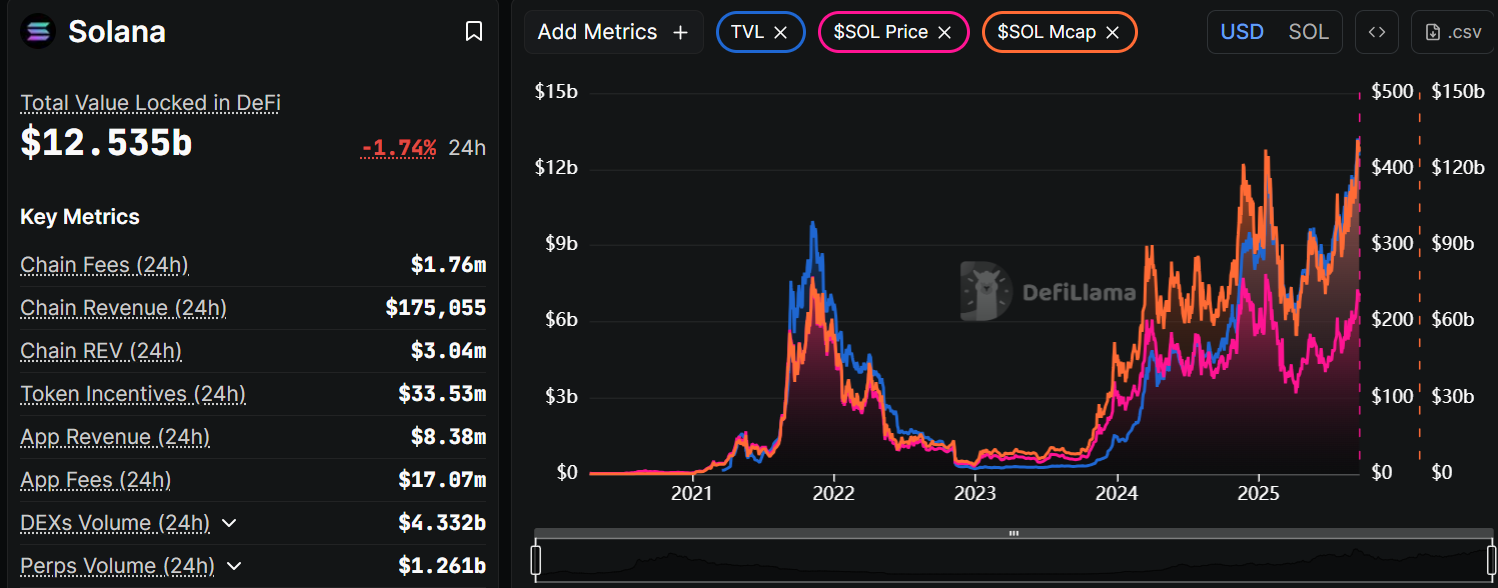Click the left handle of the range slider
The height and width of the screenshot is (588, 1498).
[x=536, y=560]
